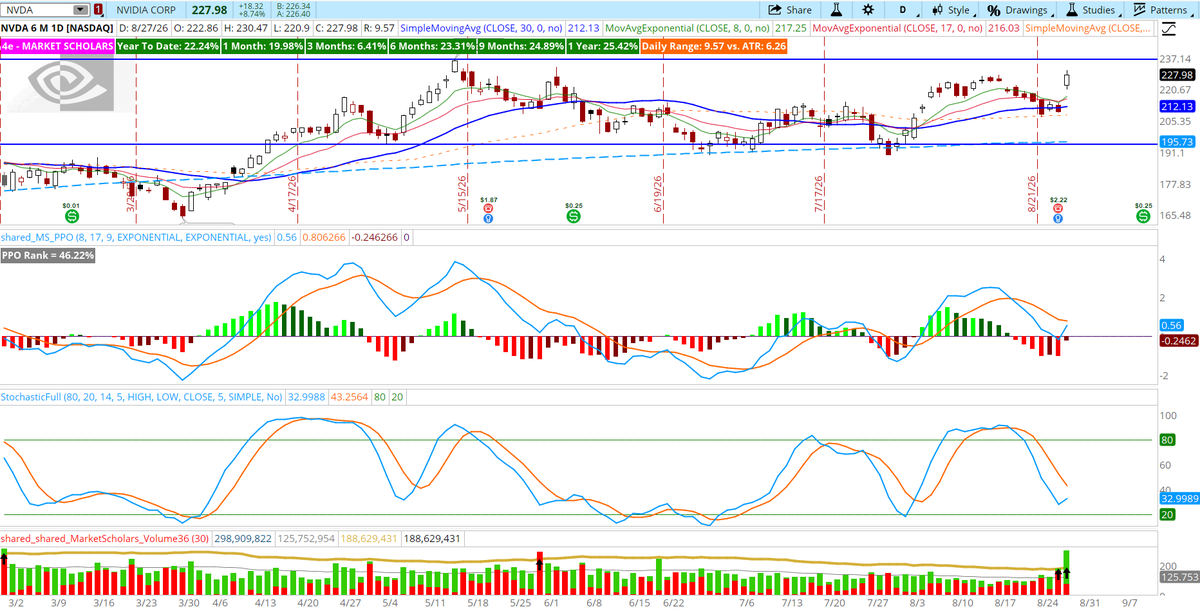Click the 1 Year: 25.42% label
1200x609 pixels.
coord(604,46)
